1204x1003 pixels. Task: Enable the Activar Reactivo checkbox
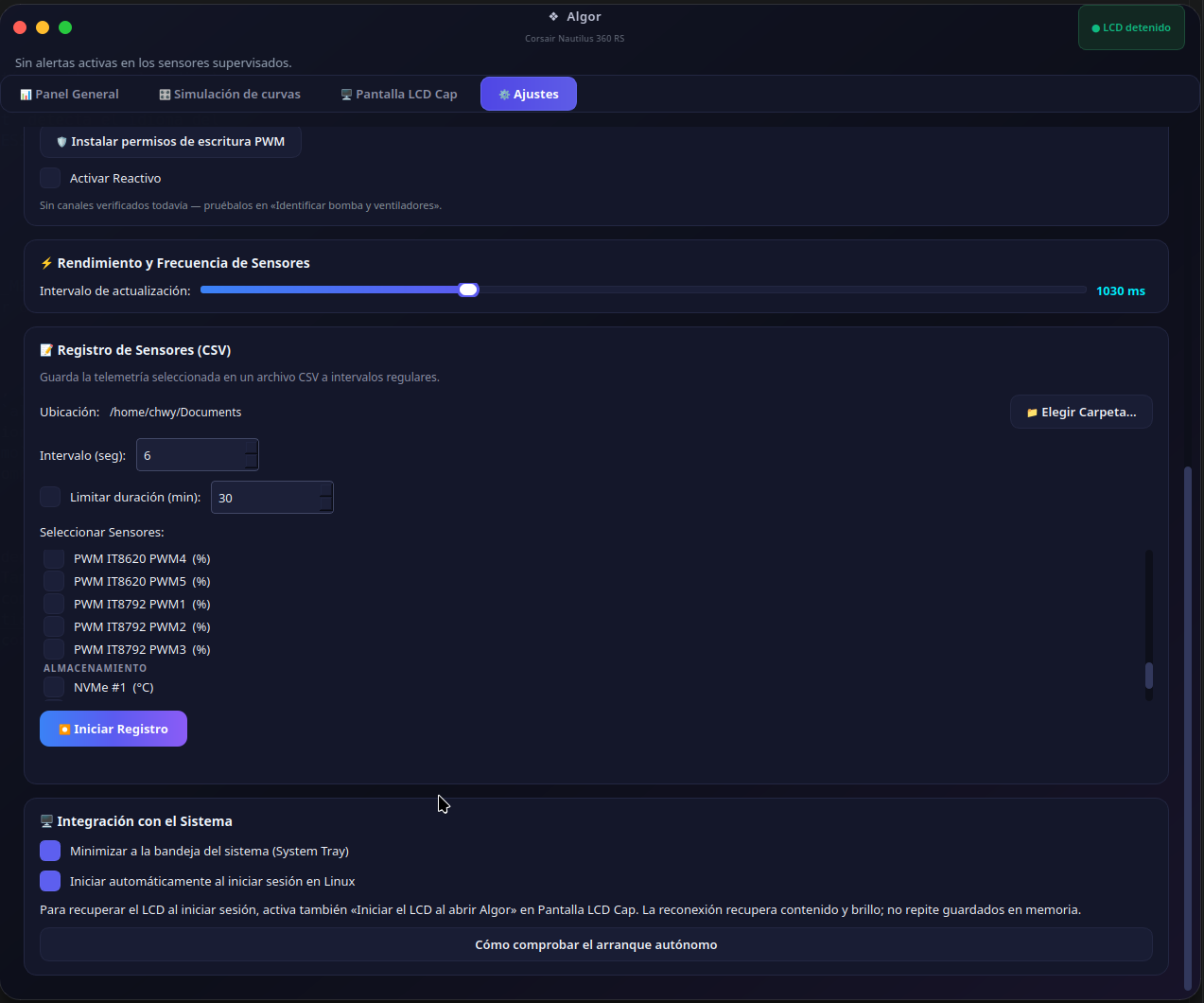coord(50,178)
